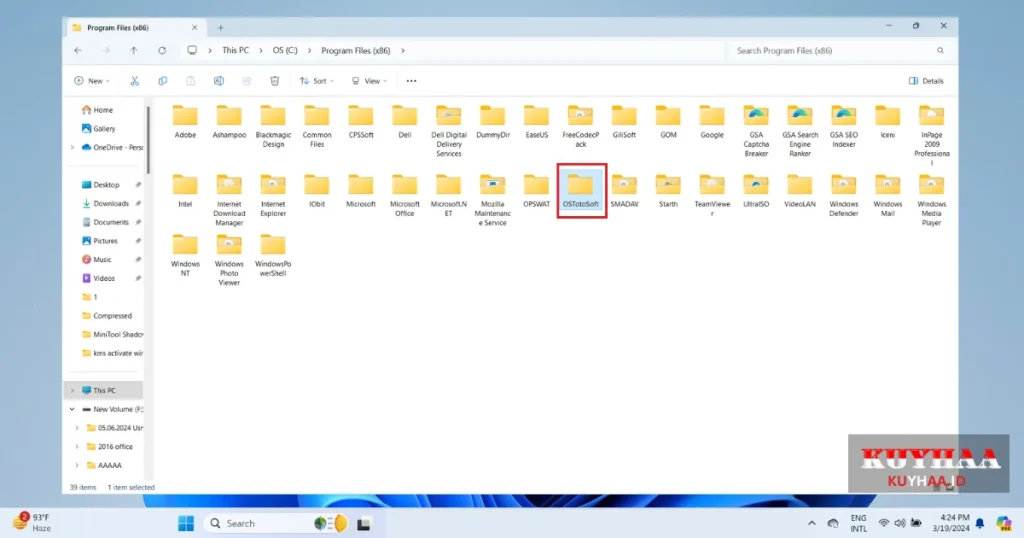
Task: Toggle the Details pane
Action: click(x=926, y=81)
